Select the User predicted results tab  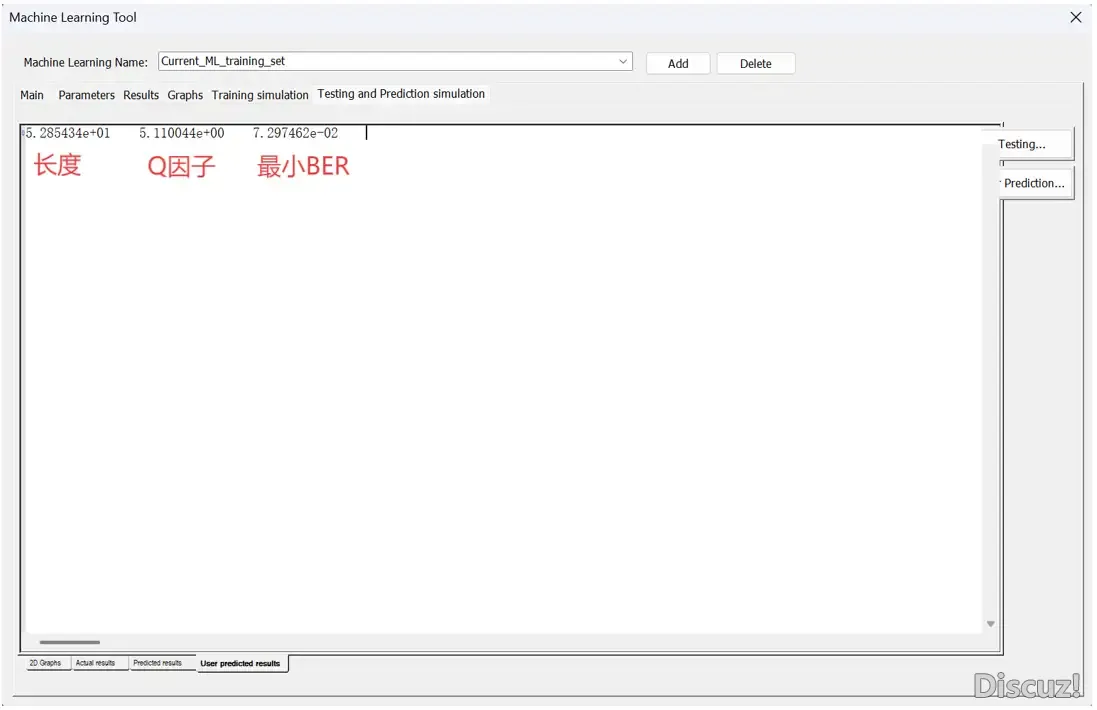[x=240, y=664]
